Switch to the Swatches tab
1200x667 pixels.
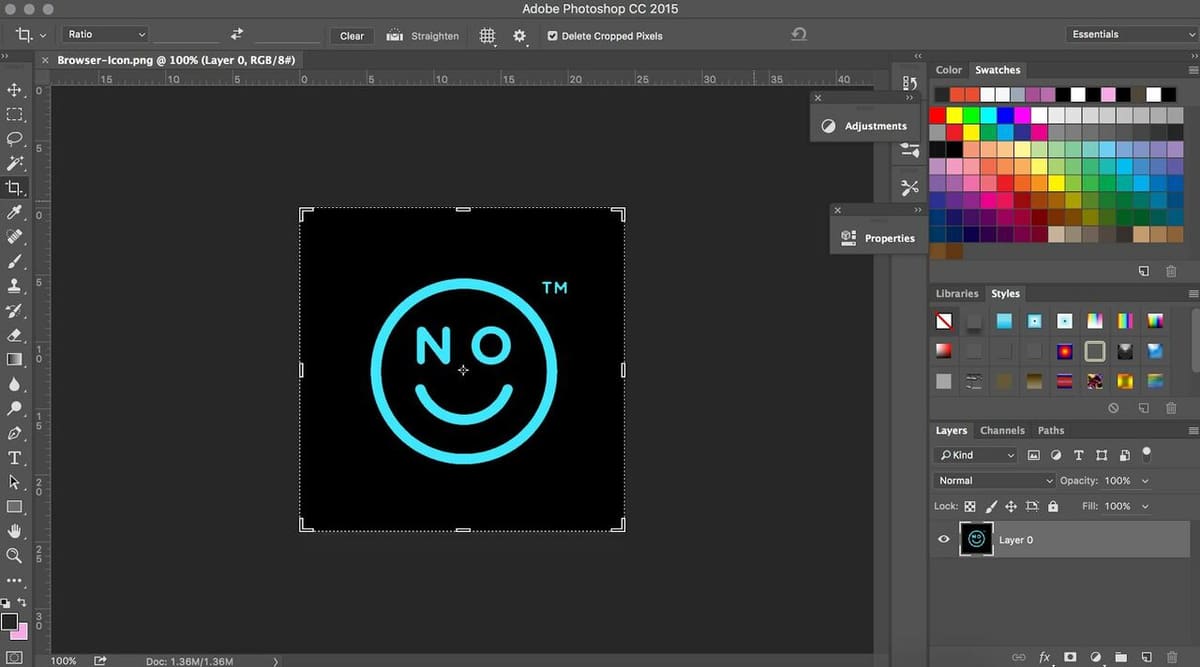pos(997,70)
